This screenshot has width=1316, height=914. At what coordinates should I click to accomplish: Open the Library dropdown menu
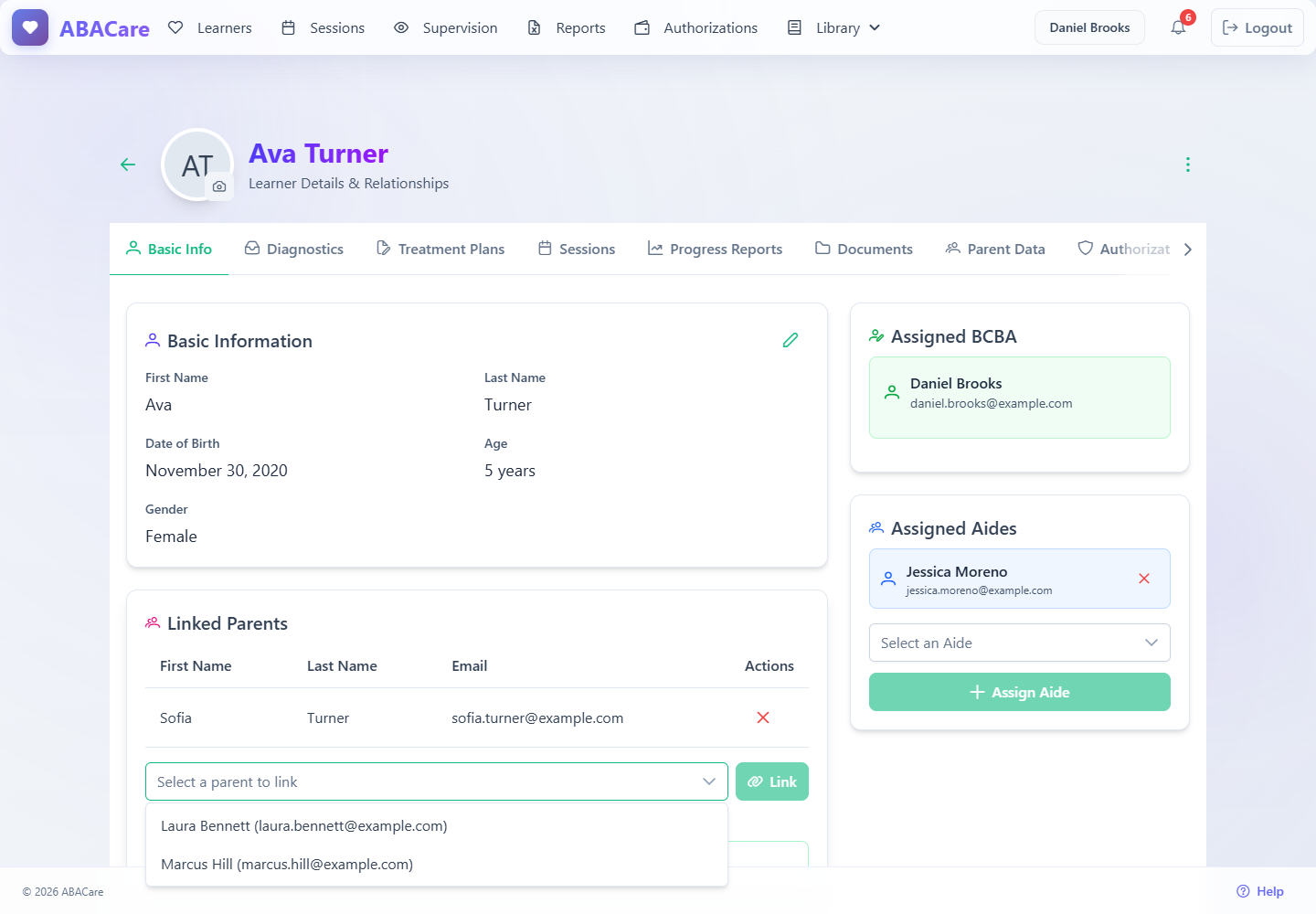coord(834,27)
